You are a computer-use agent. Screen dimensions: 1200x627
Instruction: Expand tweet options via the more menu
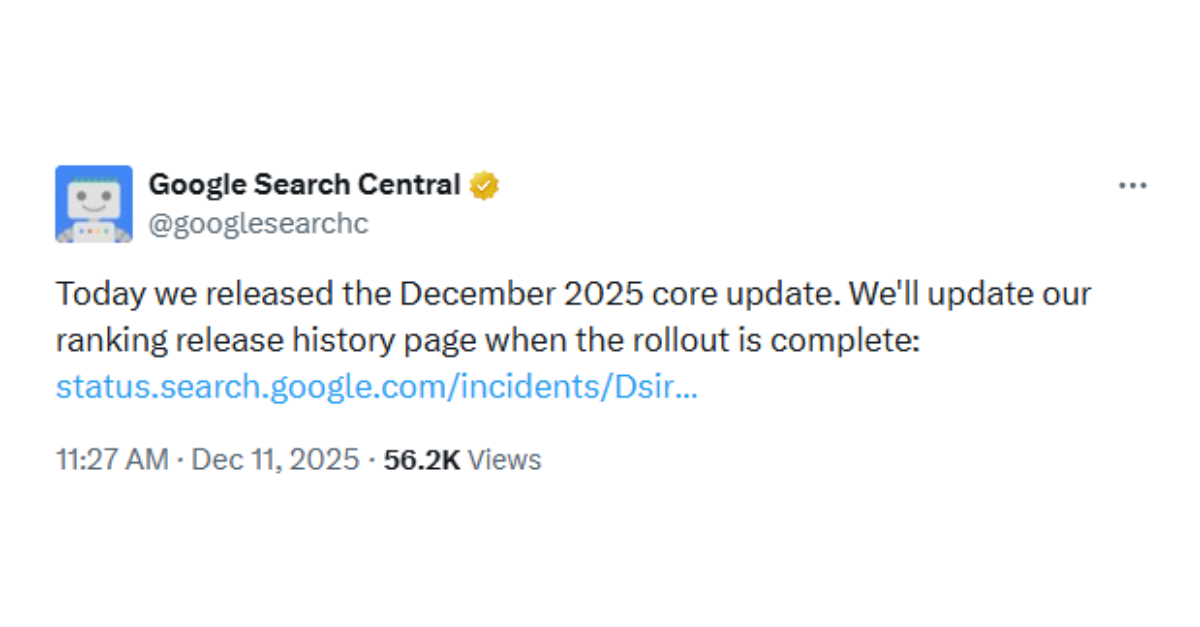(1133, 184)
